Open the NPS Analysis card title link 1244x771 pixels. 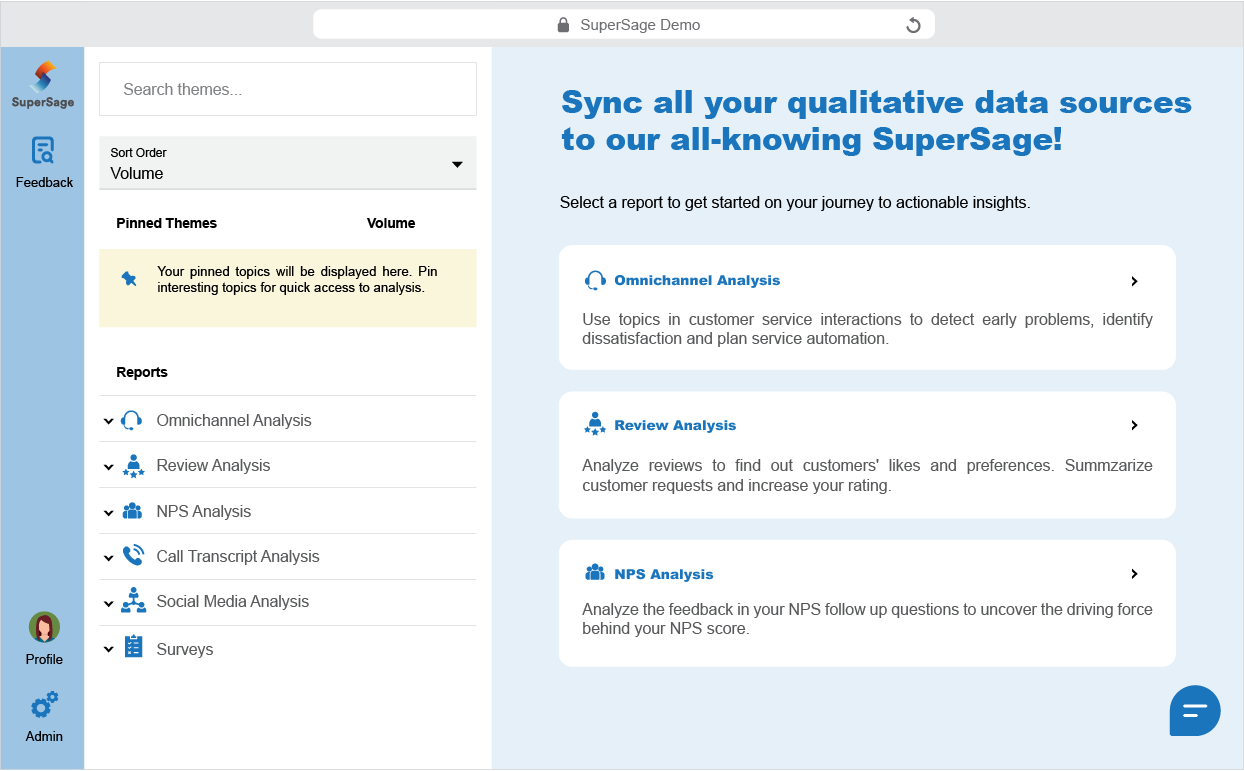click(663, 574)
